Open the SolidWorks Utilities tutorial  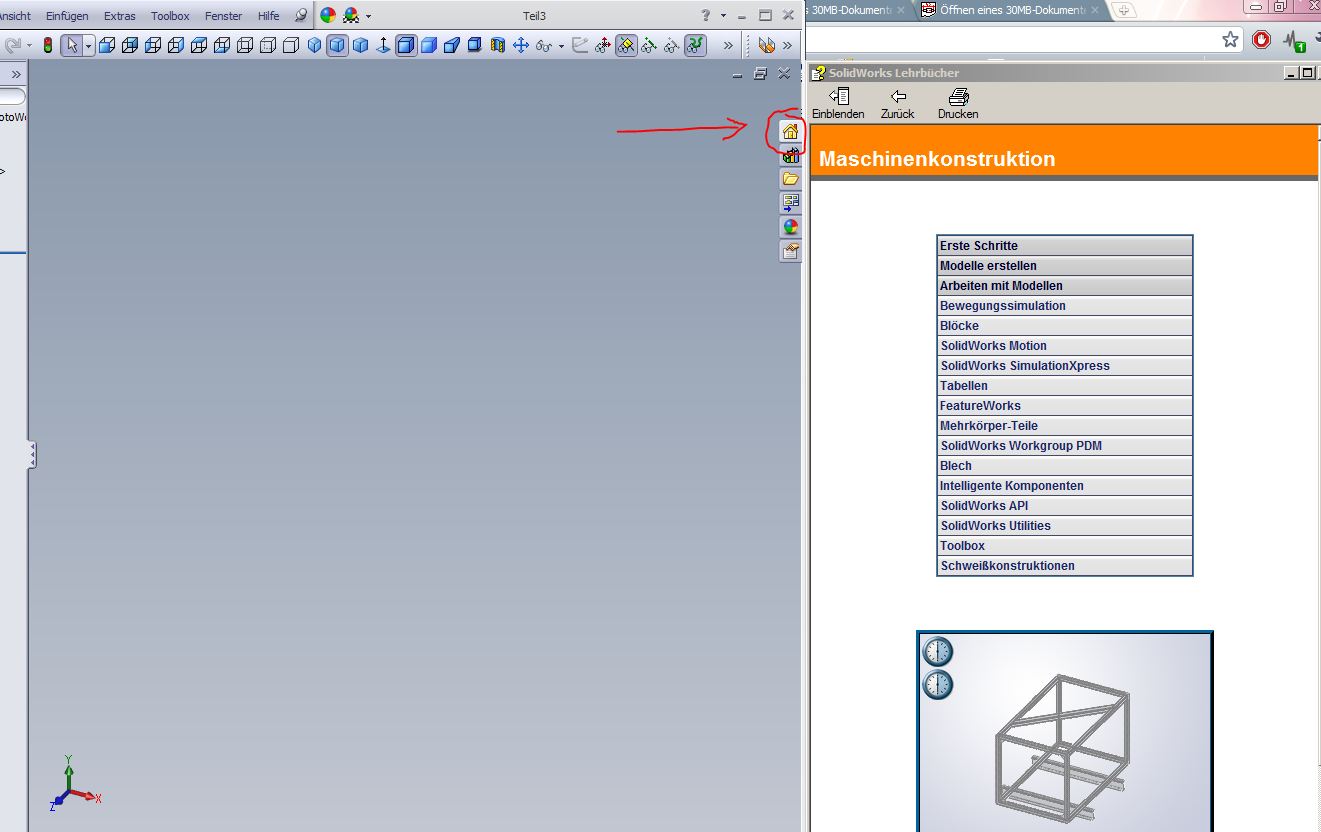coord(1065,526)
